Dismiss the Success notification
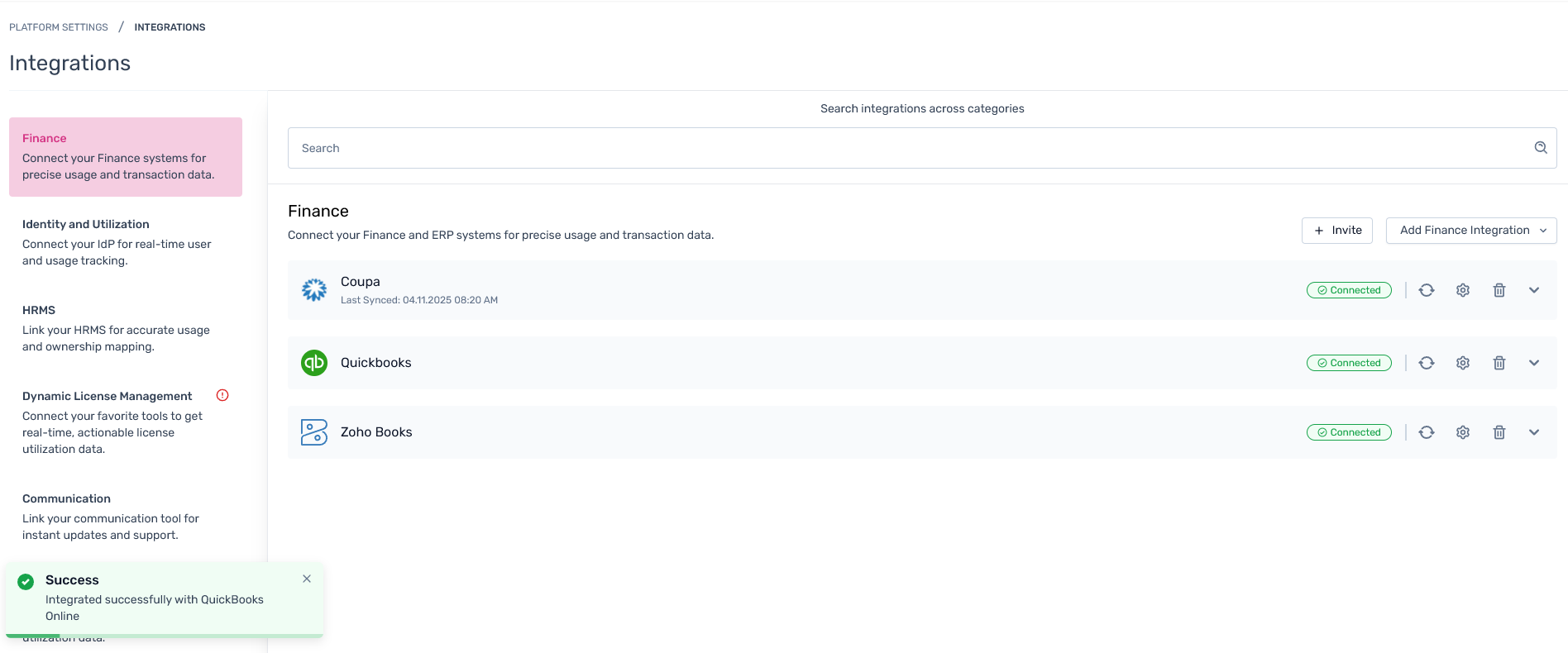The height and width of the screenshot is (653, 1568). pos(307,579)
